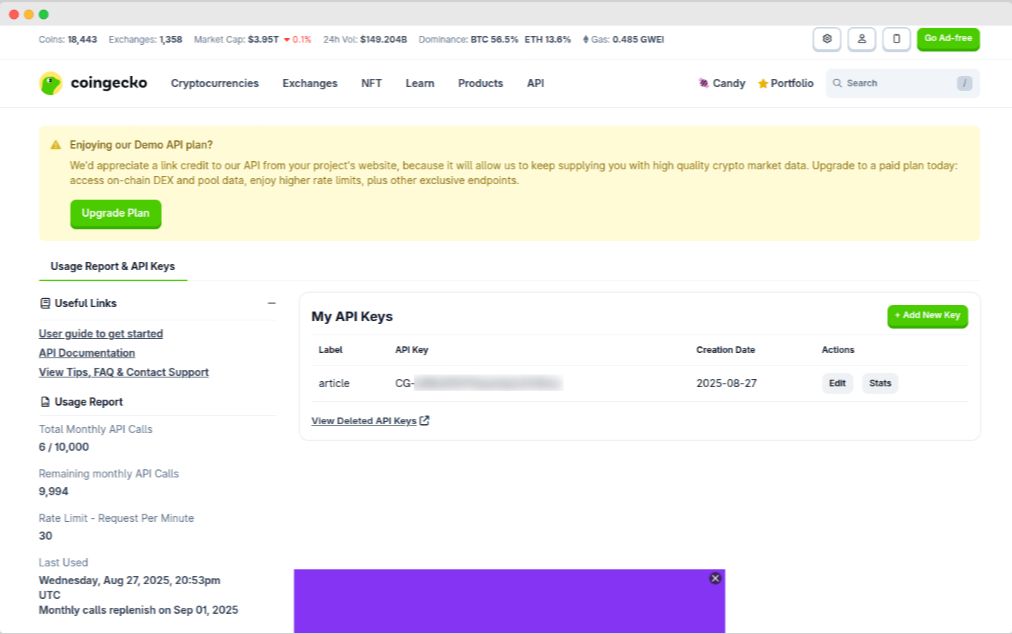Close the purple banner ad
Image resolution: width=1012 pixels, height=634 pixels.
715,578
